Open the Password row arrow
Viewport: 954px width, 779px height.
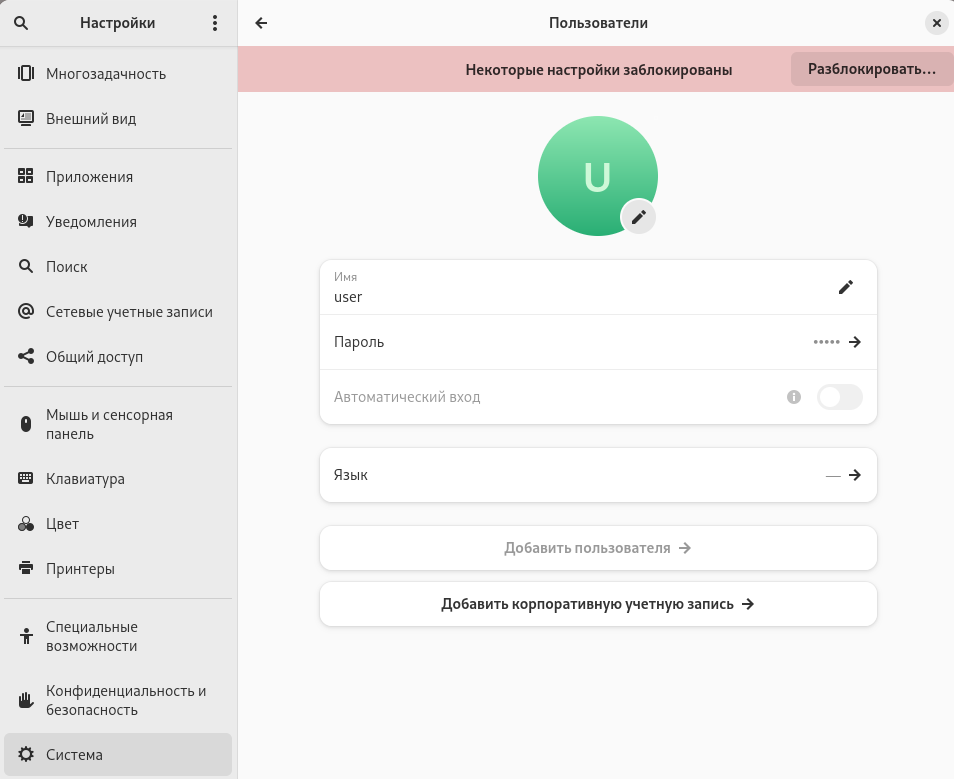pos(854,342)
